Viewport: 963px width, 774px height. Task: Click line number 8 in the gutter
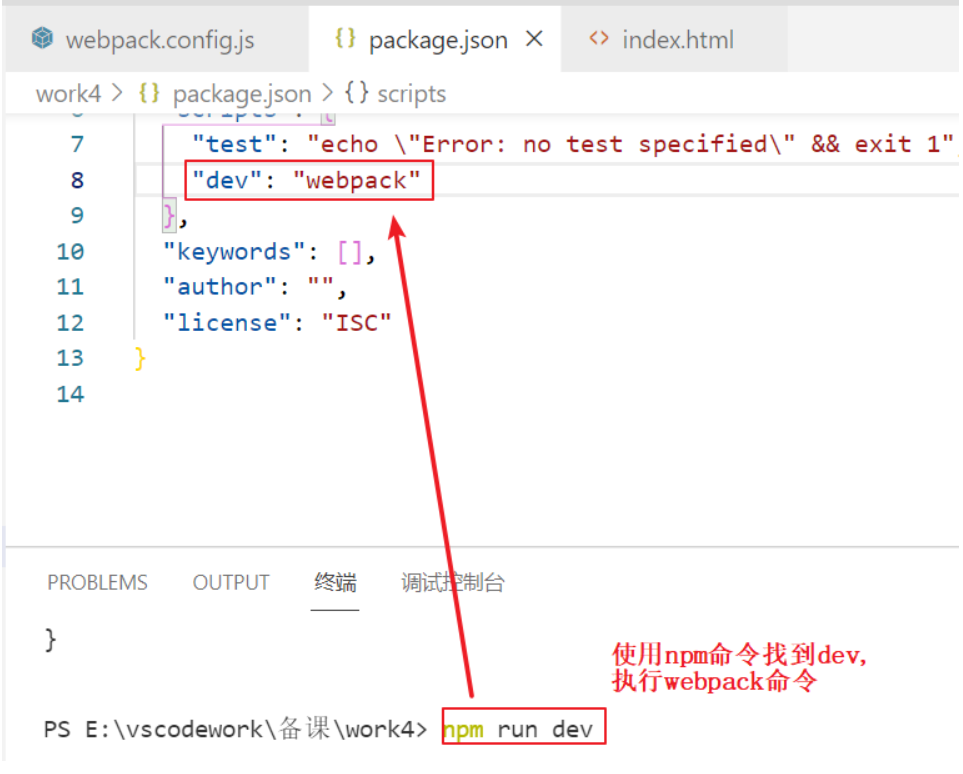(77, 180)
